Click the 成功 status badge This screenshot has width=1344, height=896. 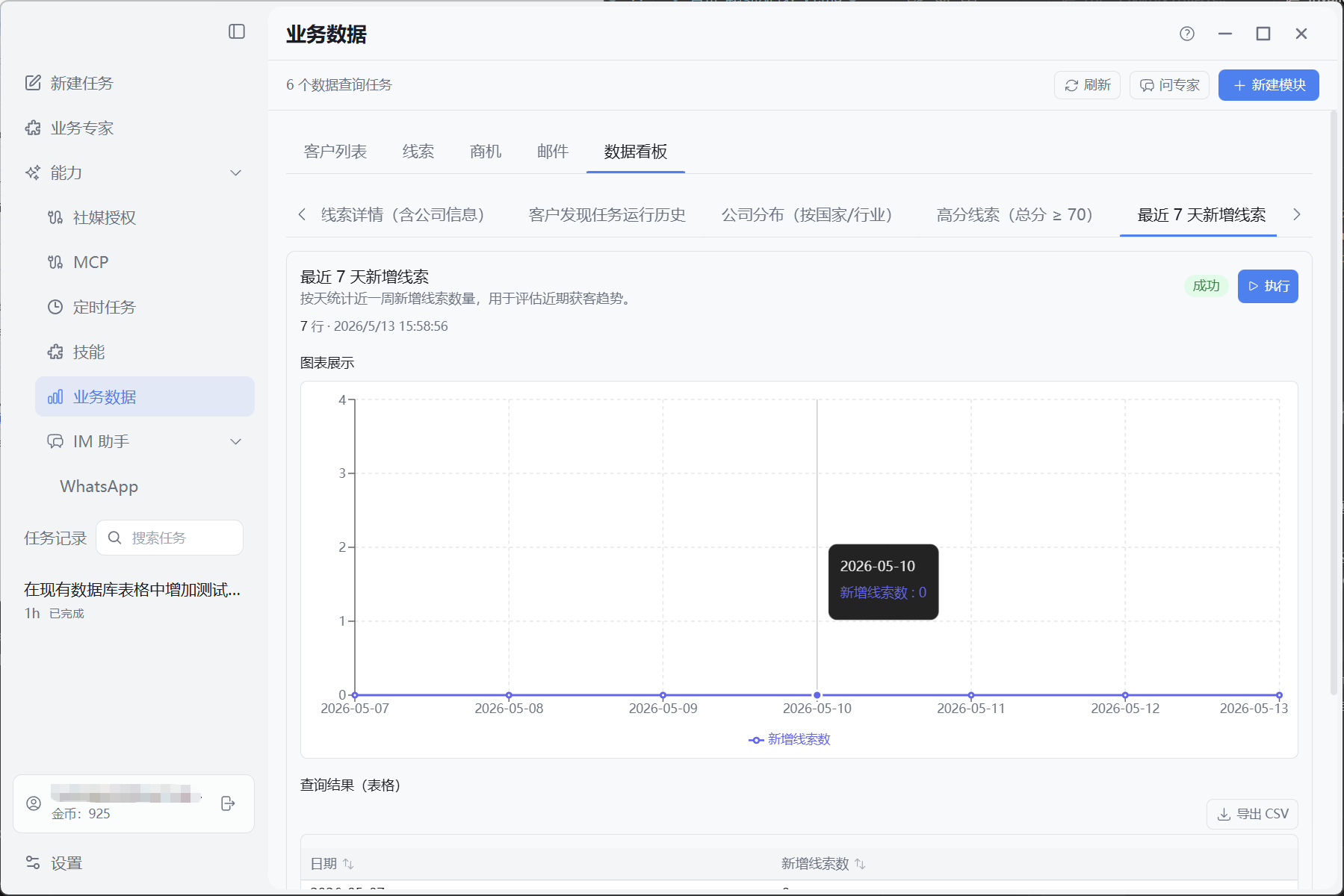point(1206,286)
